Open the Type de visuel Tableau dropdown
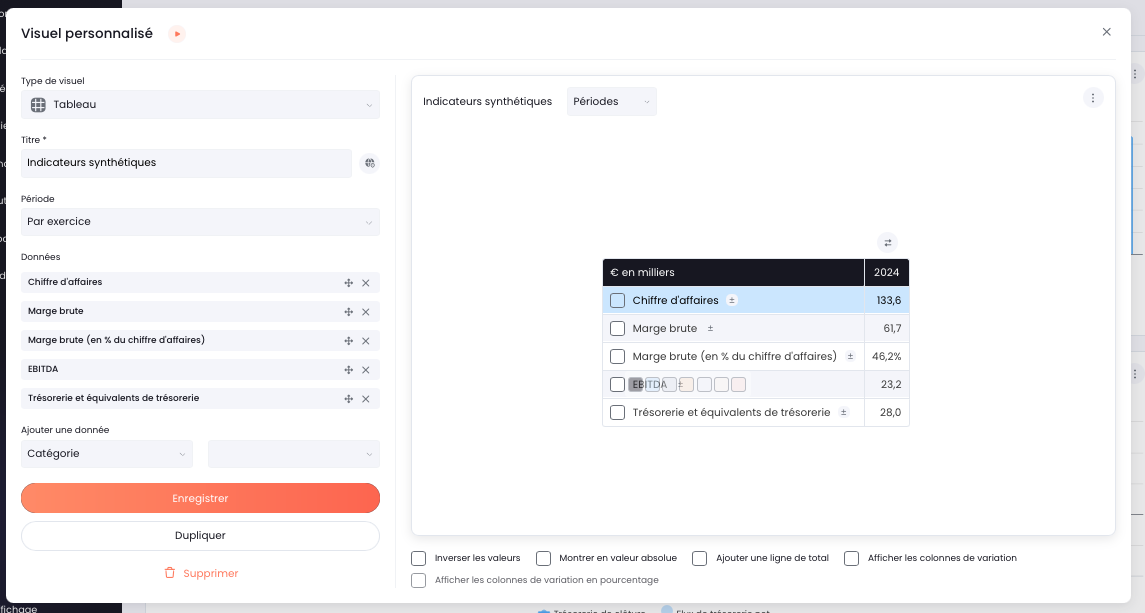Image resolution: width=1145 pixels, height=613 pixels. (x=200, y=104)
